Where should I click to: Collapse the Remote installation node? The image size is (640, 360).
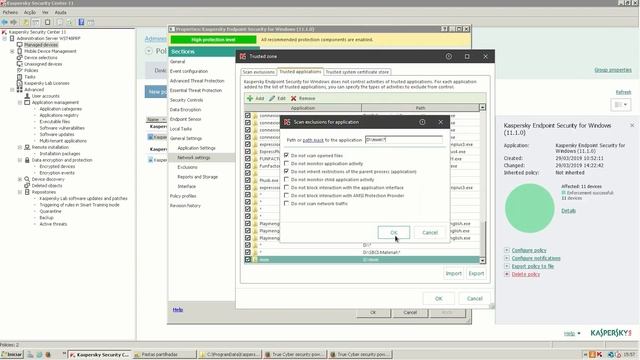tap(20, 147)
